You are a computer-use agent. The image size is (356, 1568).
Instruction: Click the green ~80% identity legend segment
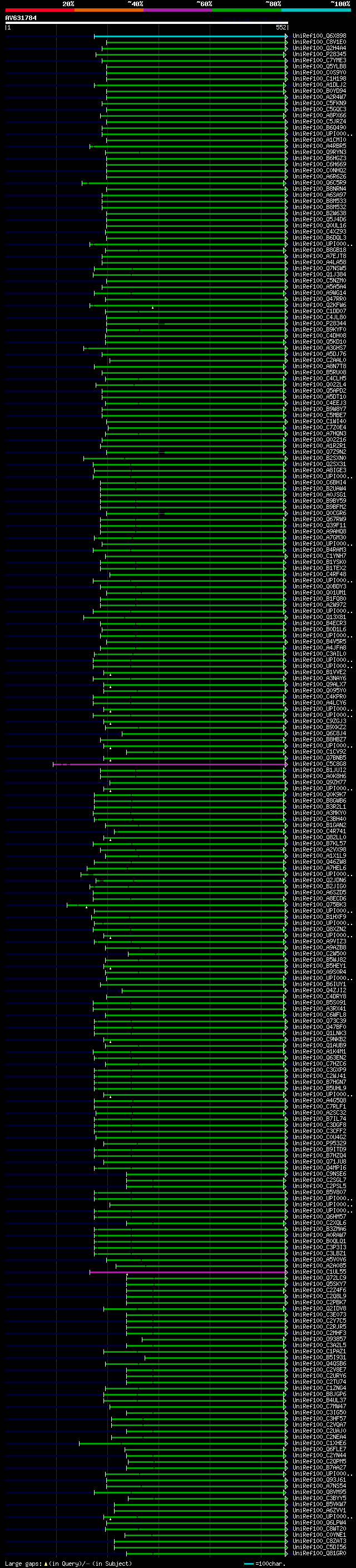click(247, 11)
